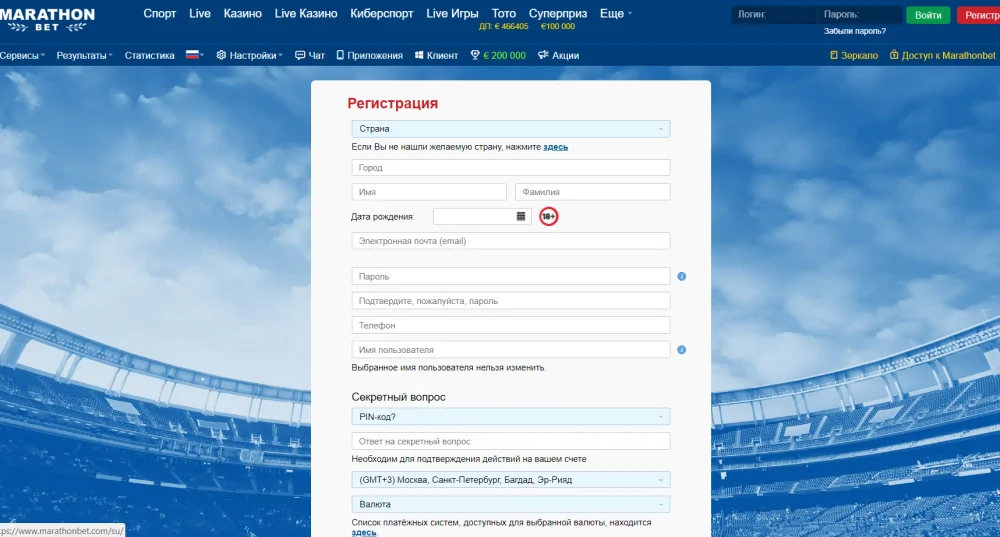This screenshot has height=537, width=1000.
Task: Go to the Live Казино section
Action: pos(305,14)
